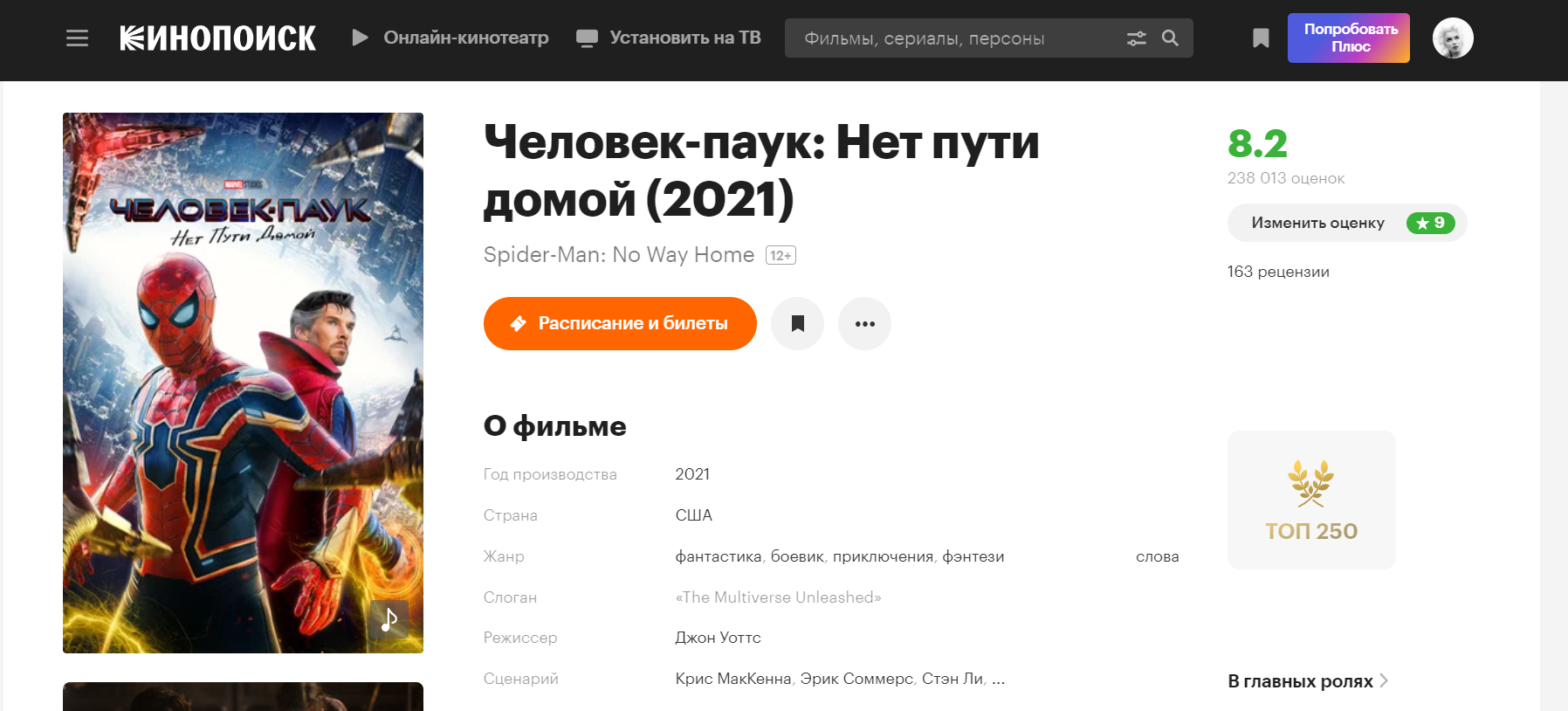Select genre фантастика
This screenshot has height=711, width=1568.
[719, 556]
